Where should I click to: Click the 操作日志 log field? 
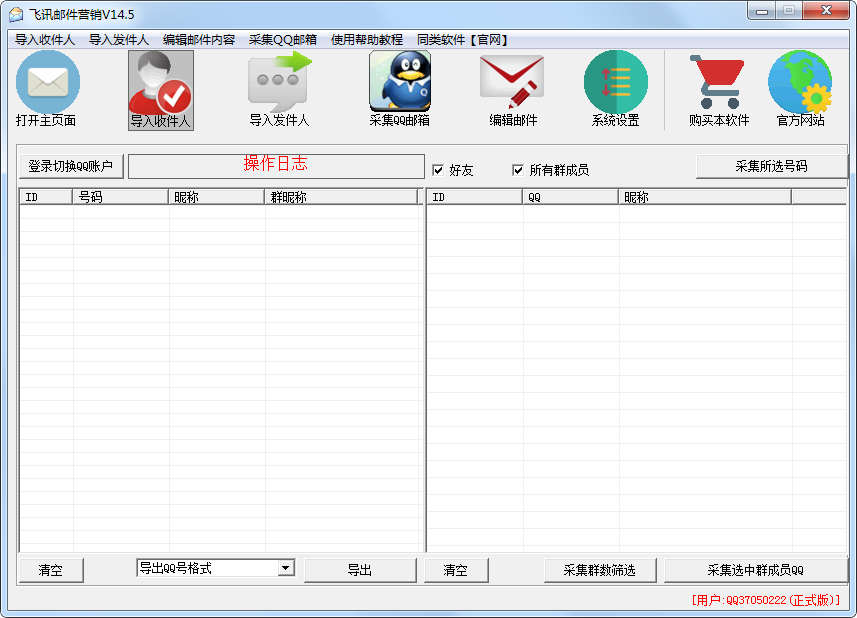click(x=276, y=166)
